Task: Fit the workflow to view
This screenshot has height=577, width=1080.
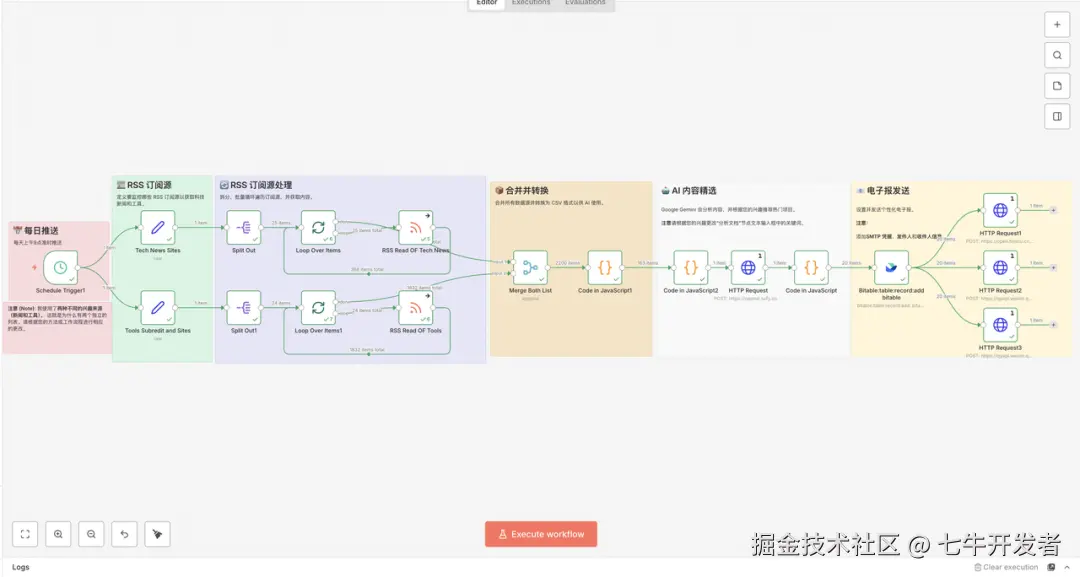Action: (25, 534)
